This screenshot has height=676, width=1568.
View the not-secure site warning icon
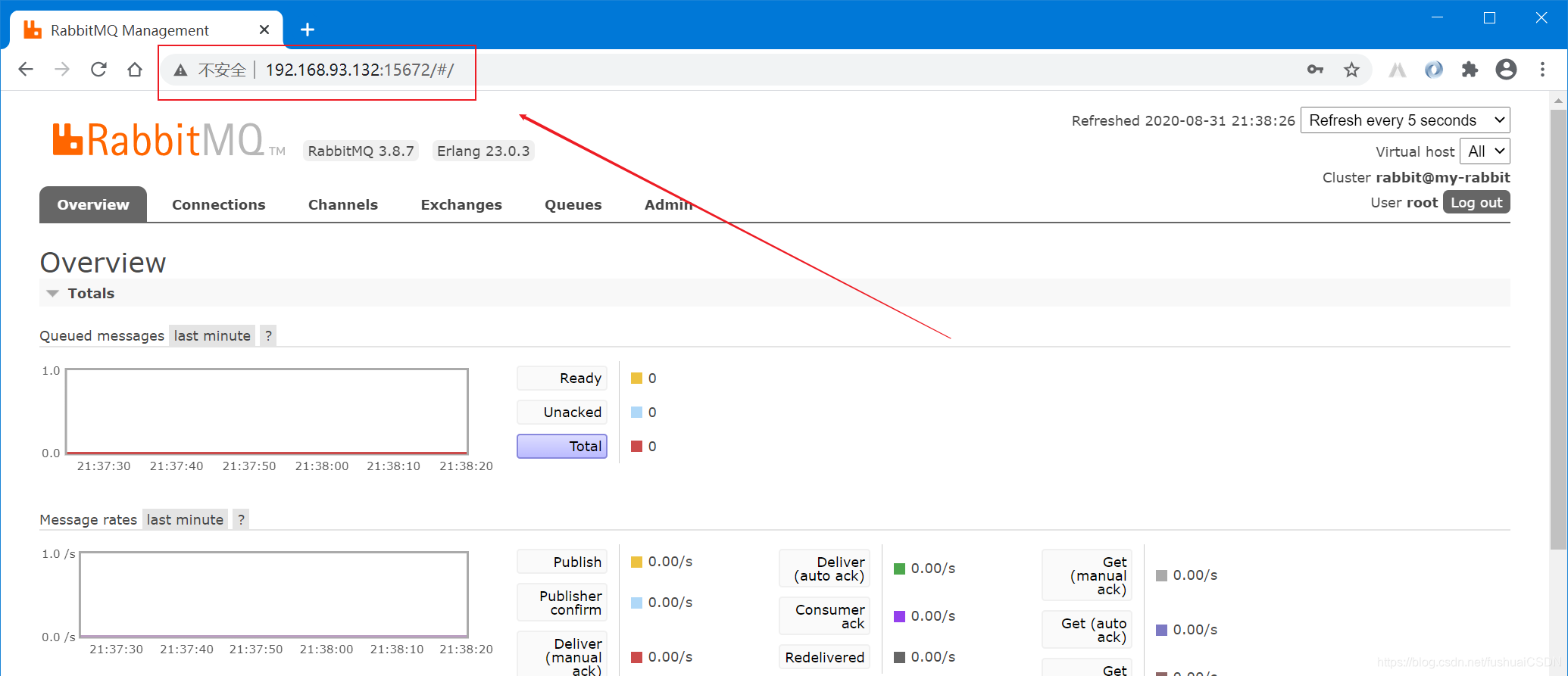click(x=180, y=70)
